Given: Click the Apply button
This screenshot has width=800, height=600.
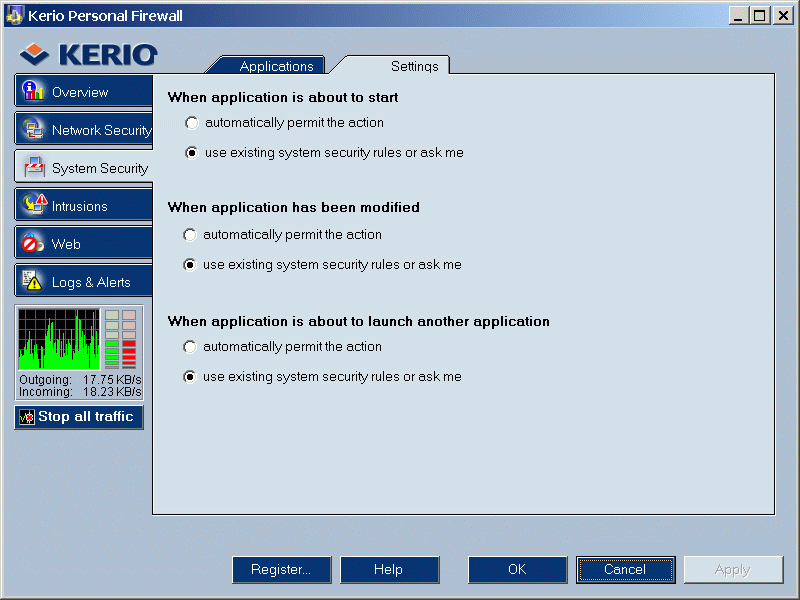Looking at the screenshot, I should [x=733, y=569].
